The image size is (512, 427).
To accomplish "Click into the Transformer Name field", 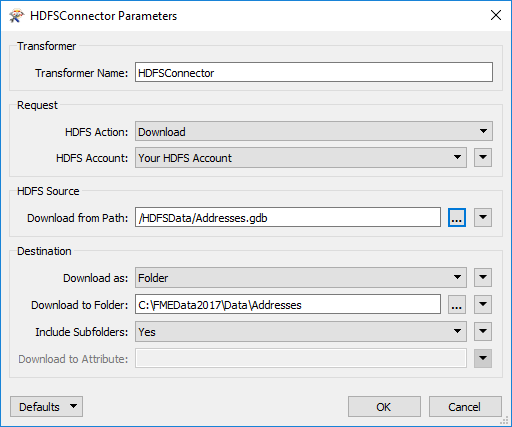I will pos(314,72).
